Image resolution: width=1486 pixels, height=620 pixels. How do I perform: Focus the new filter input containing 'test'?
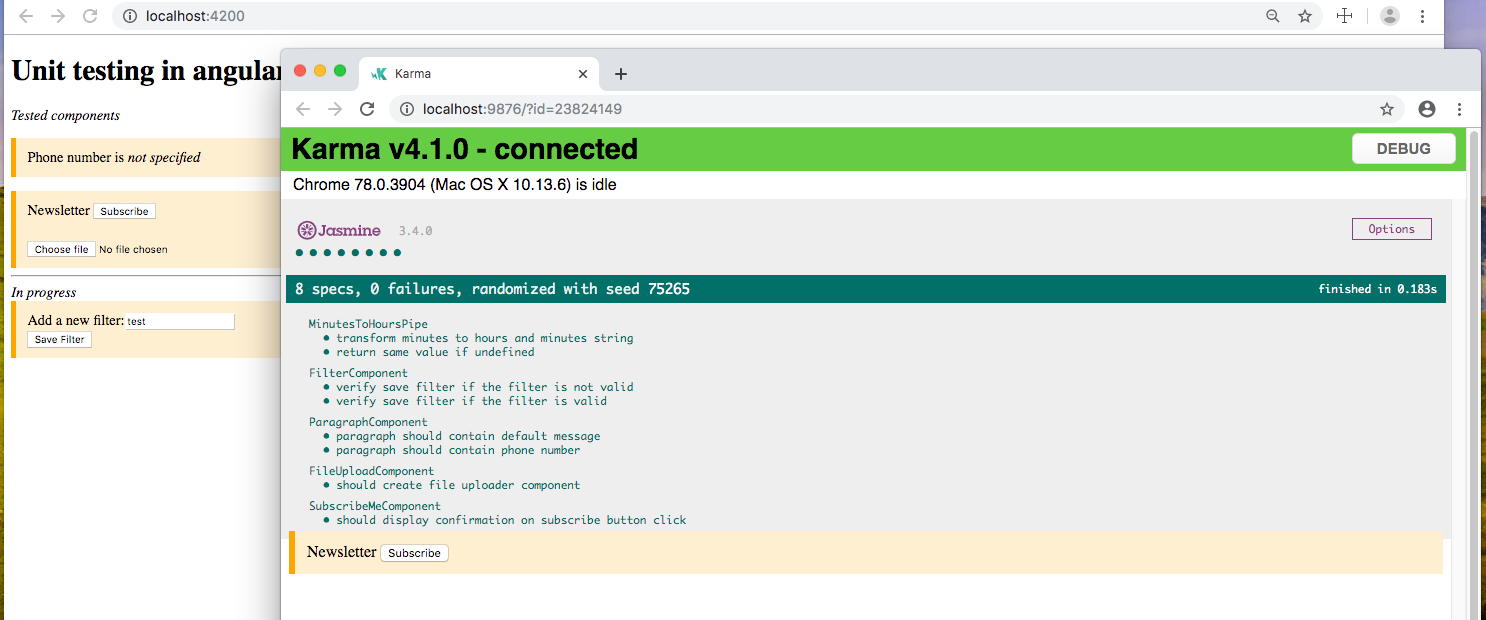tap(180, 321)
